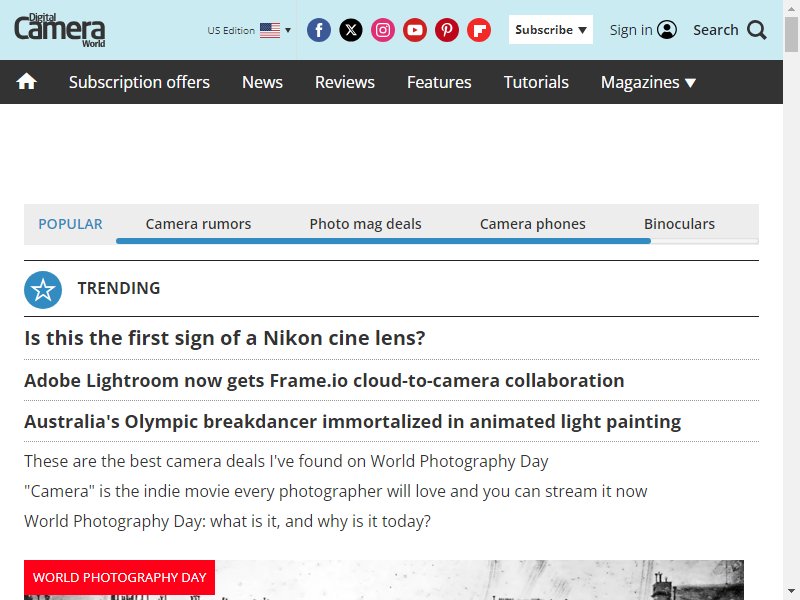Open best camera deals World Photography Day article
The height and width of the screenshot is (600, 800).
pyautogui.click(x=286, y=461)
